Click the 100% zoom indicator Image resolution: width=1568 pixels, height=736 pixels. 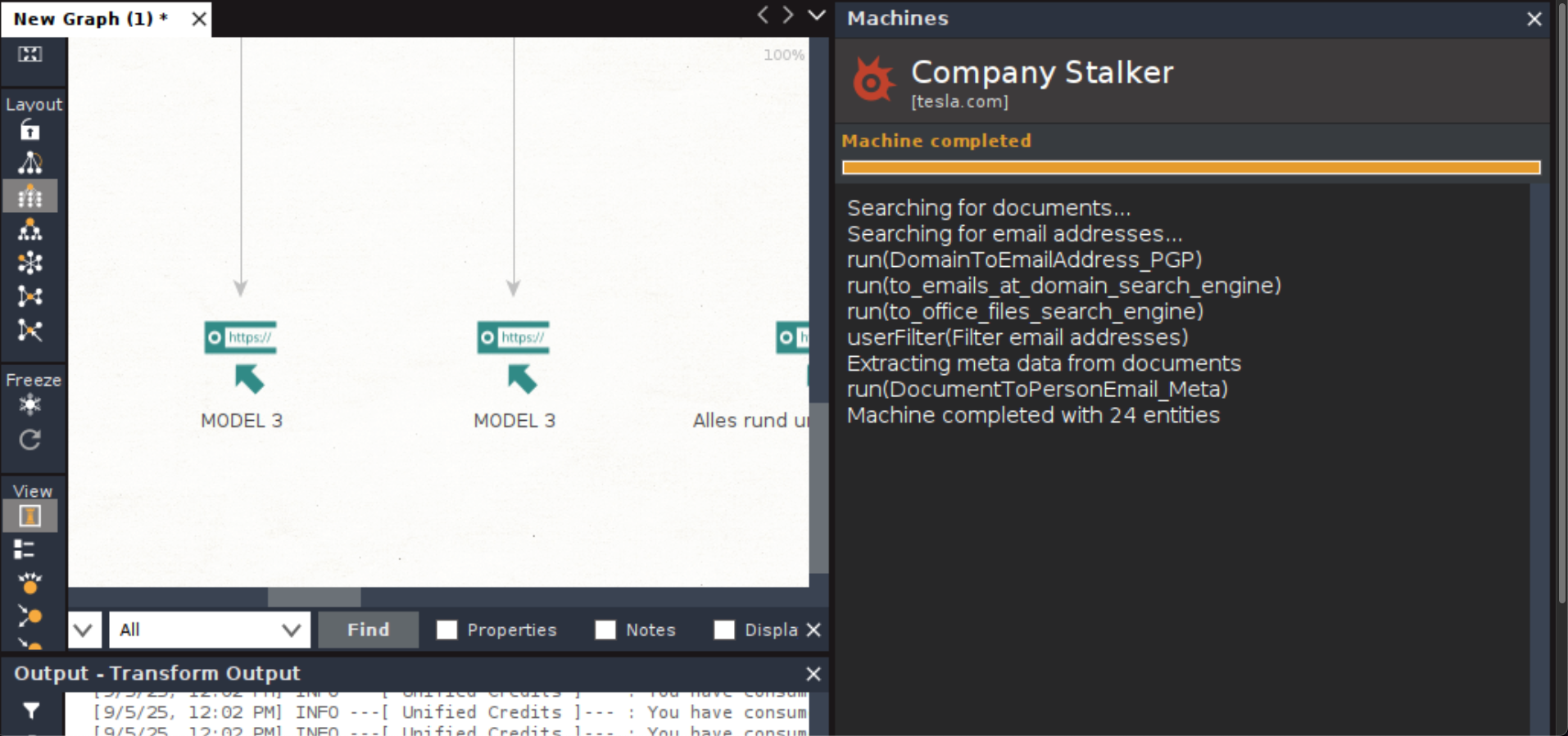[x=784, y=55]
